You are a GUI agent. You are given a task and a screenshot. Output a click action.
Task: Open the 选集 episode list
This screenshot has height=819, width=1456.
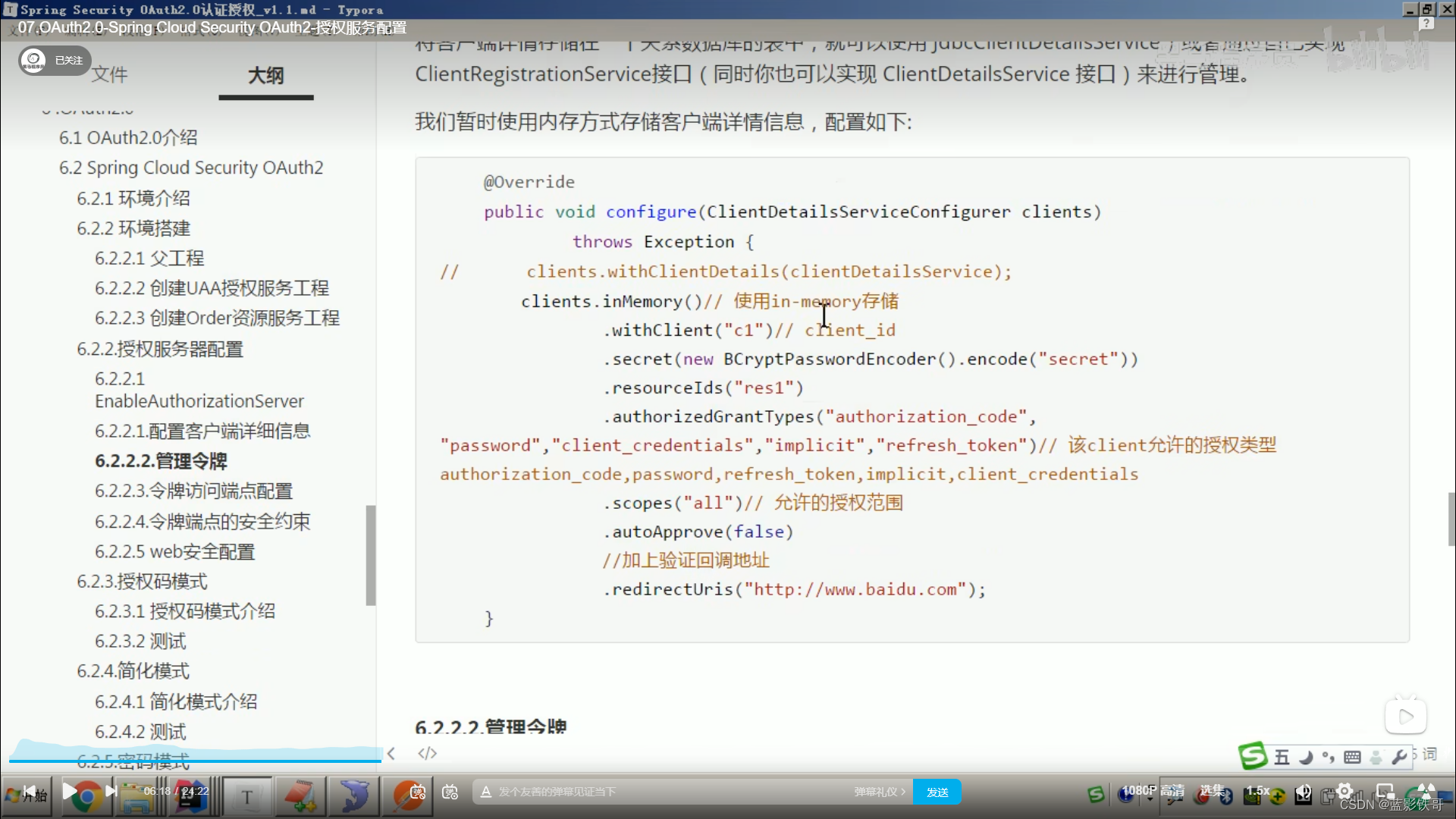(1213, 790)
